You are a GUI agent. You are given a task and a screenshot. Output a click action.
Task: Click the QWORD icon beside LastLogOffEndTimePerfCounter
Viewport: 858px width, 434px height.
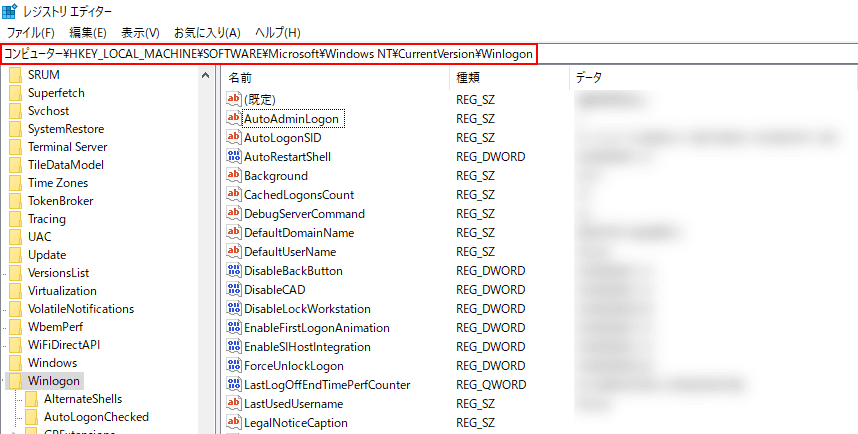point(234,384)
